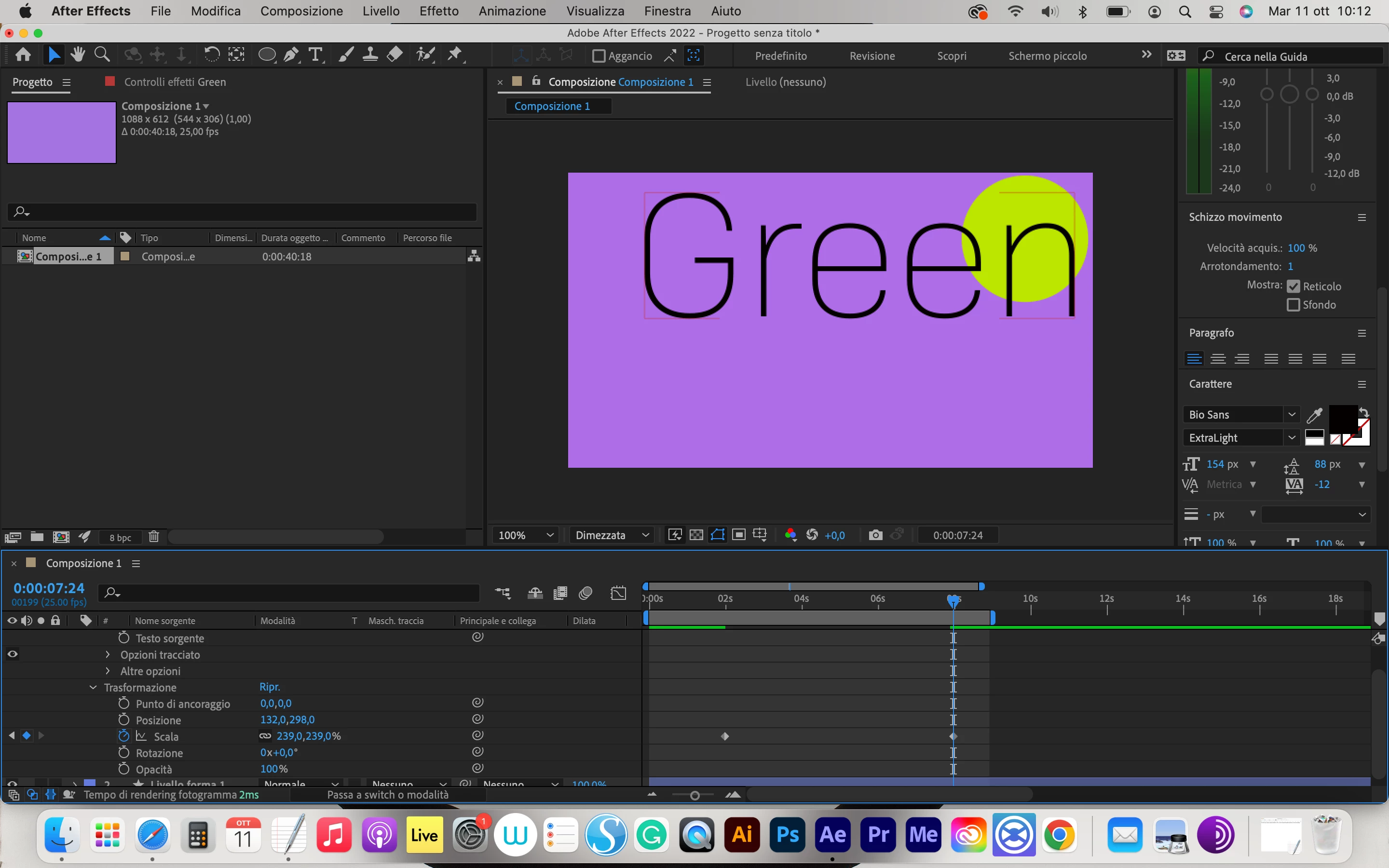Expand Opzioni tracciato property group
The width and height of the screenshot is (1389, 868).
[x=108, y=654]
